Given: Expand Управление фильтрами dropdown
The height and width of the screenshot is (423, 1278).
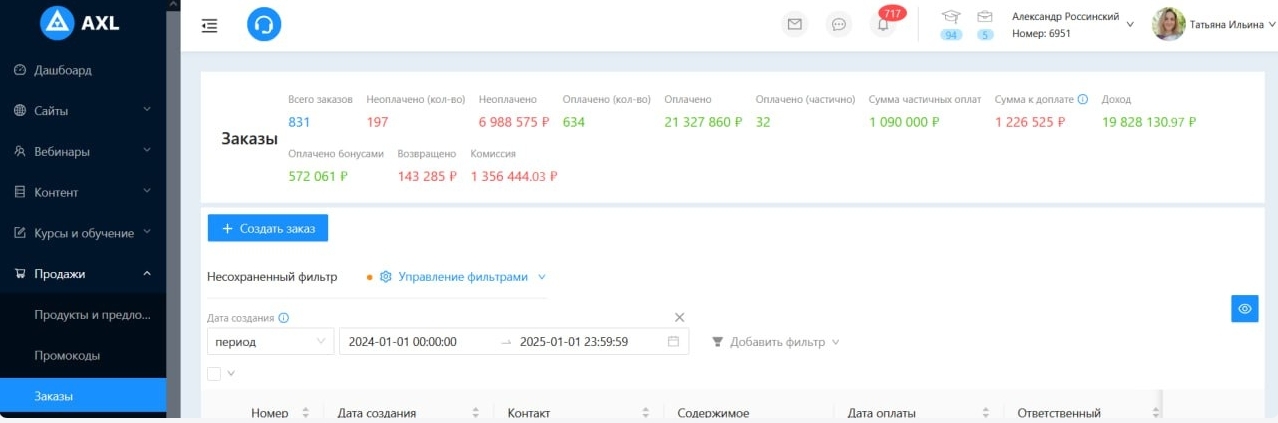Looking at the screenshot, I should pyautogui.click(x=542, y=277).
